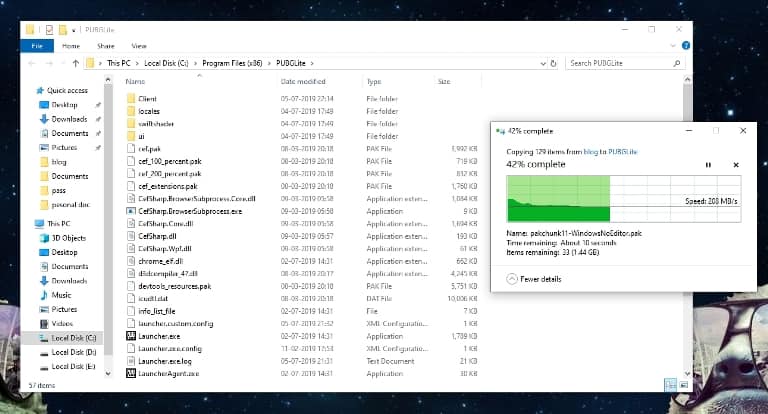The width and height of the screenshot is (768, 414).
Task: Open the Quick Access Toolbar dropdown arrow
Action: [x=74, y=28]
